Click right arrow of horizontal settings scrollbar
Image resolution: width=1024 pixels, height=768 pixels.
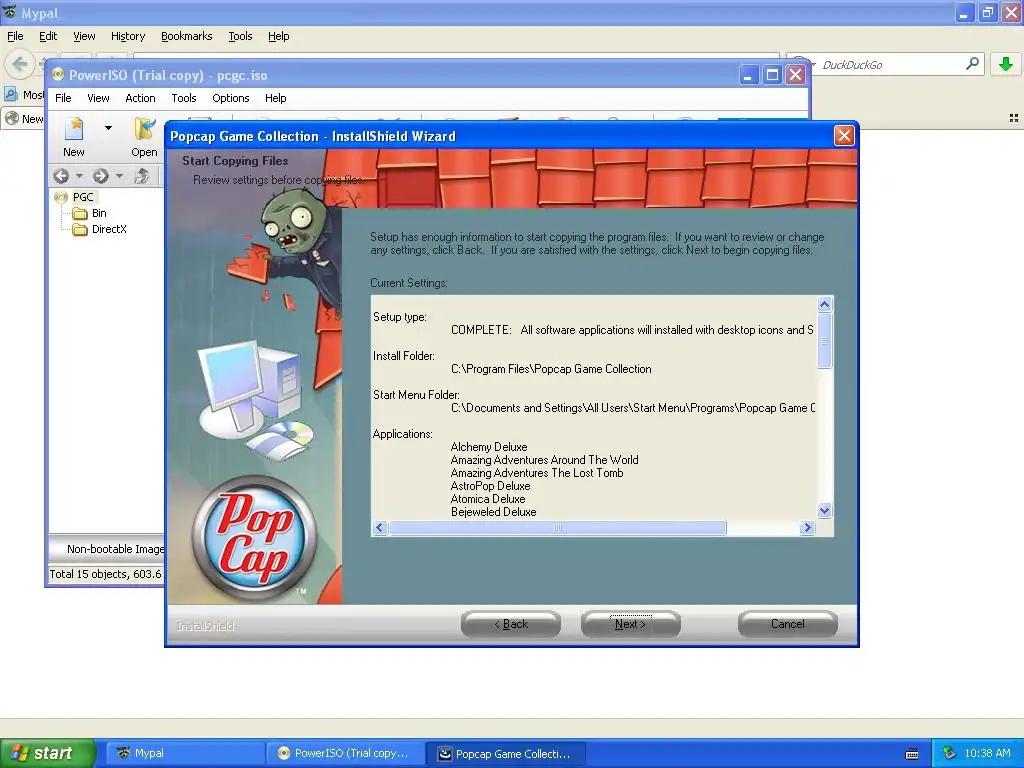click(807, 528)
